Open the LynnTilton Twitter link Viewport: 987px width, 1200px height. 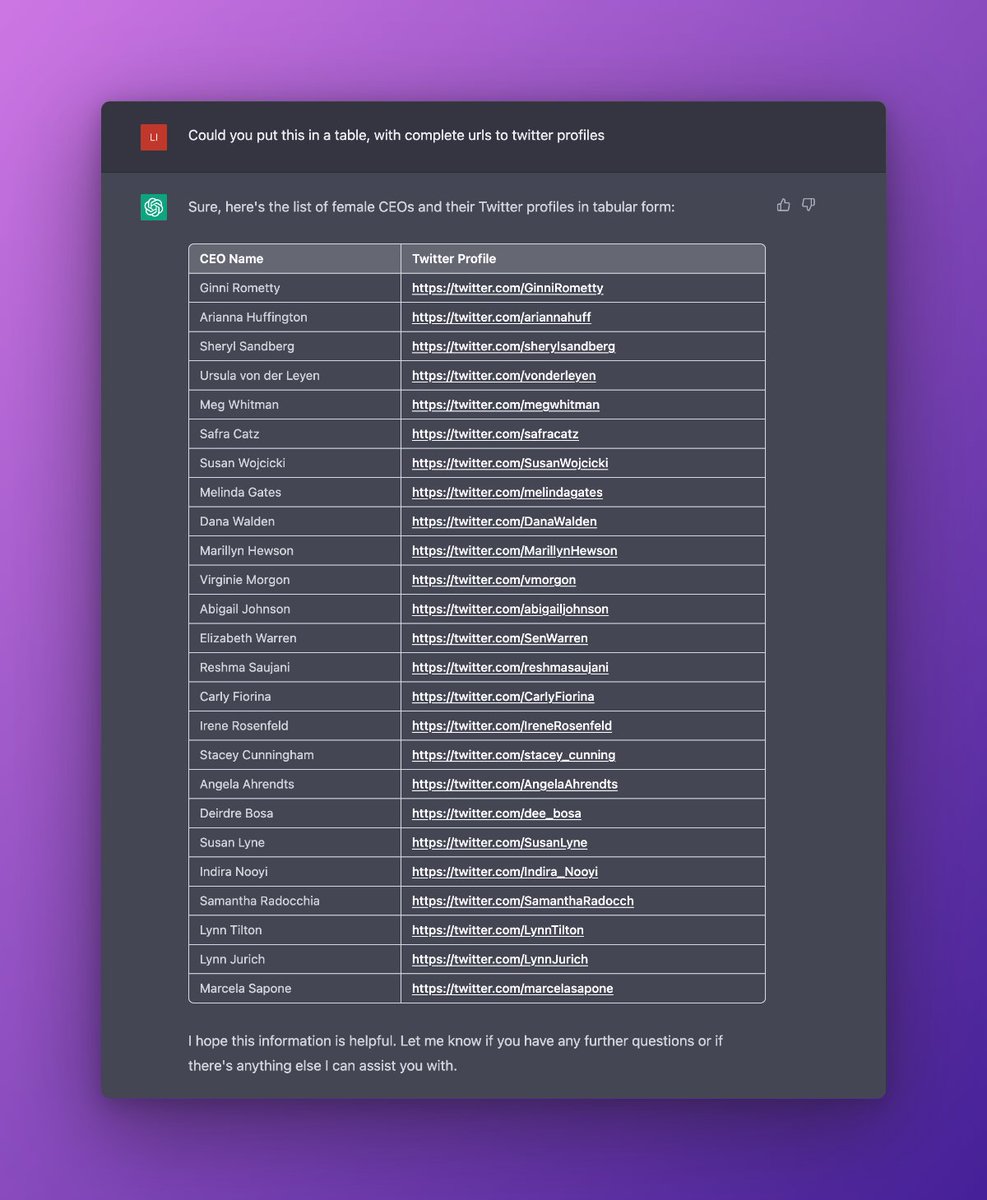pyautogui.click(x=498, y=929)
